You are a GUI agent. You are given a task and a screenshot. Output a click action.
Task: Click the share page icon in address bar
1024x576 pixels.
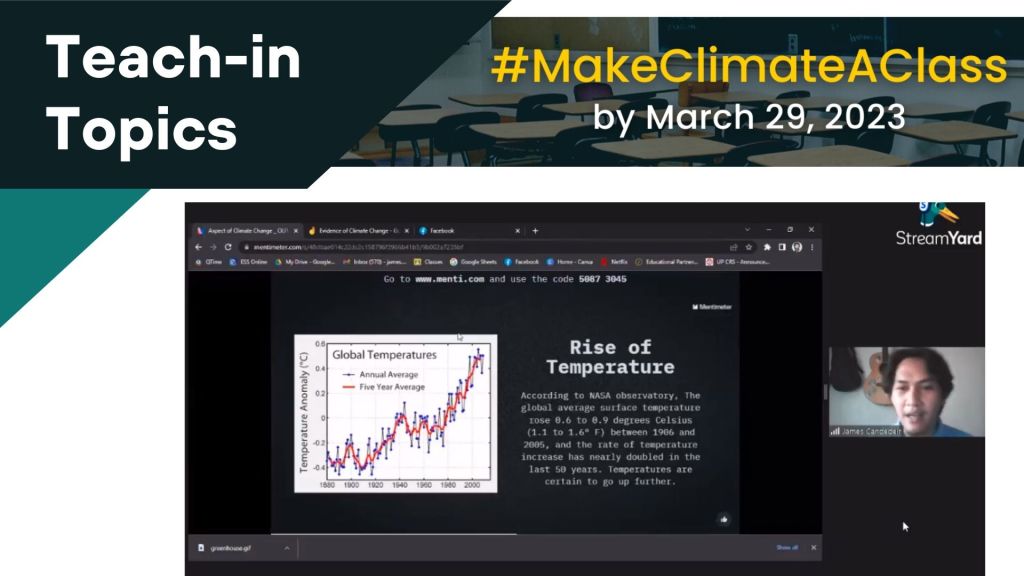(x=734, y=247)
